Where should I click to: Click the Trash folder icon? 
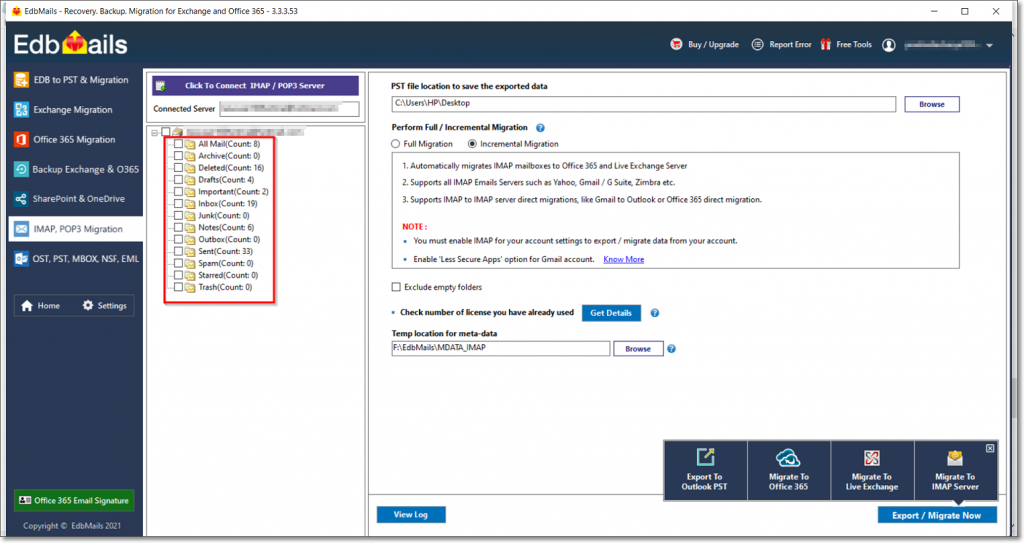[x=190, y=288]
